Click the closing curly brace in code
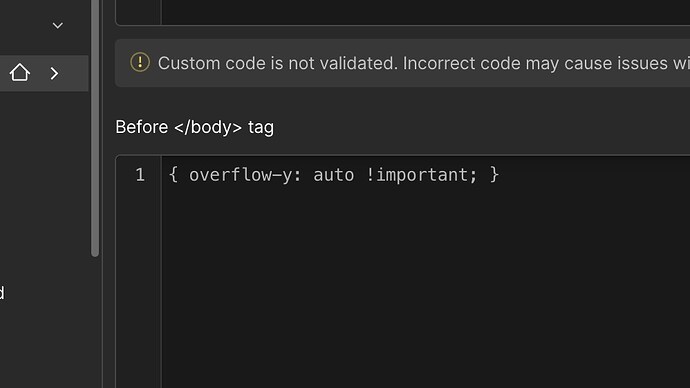This screenshot has width=690, height=388. pyautogui.click(x=495, y=175)
